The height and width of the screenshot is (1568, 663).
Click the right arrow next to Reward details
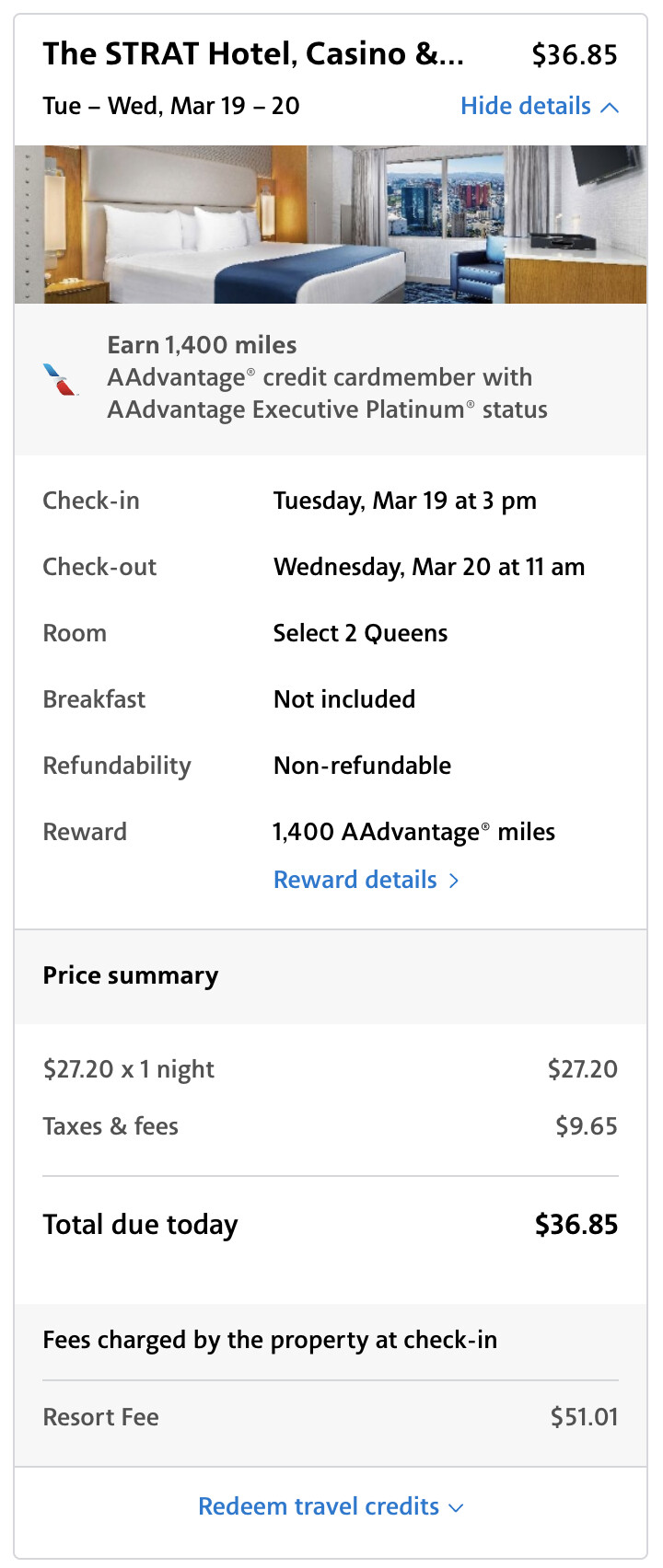tap(454, 881)
